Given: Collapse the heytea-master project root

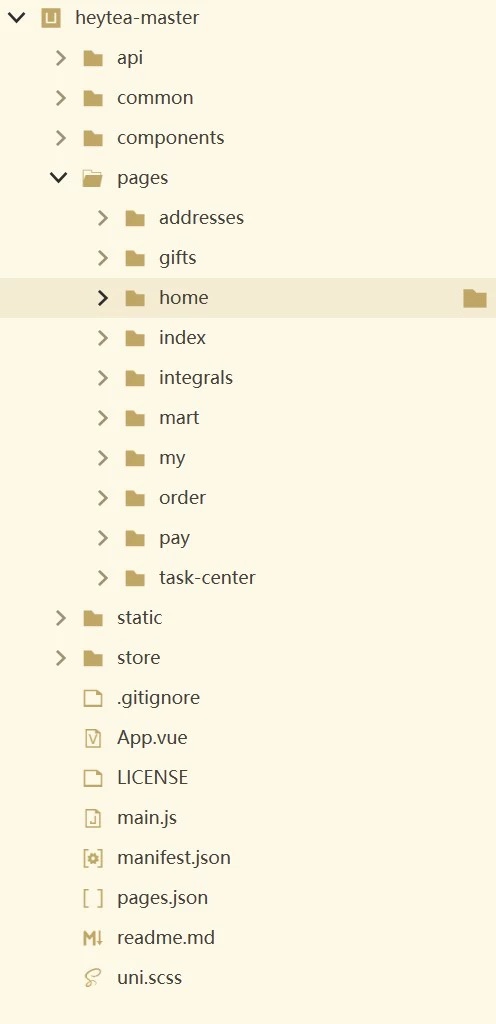Looking at the screenshot, I should (x=16, y=18).
